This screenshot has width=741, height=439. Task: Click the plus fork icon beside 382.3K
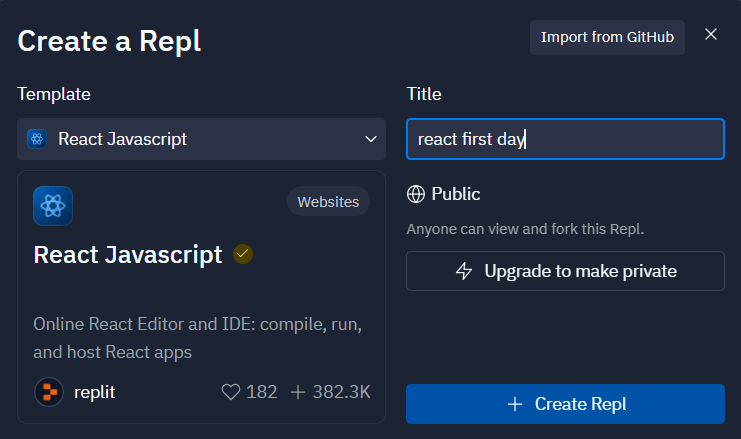point(298,392)
